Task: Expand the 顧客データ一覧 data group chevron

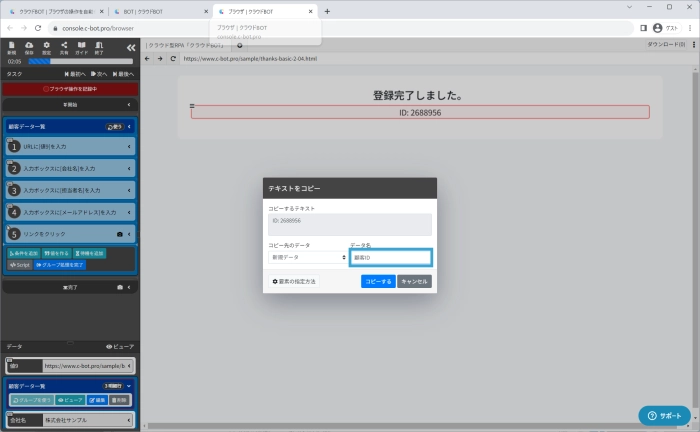Action: click(x=129, y=385)
